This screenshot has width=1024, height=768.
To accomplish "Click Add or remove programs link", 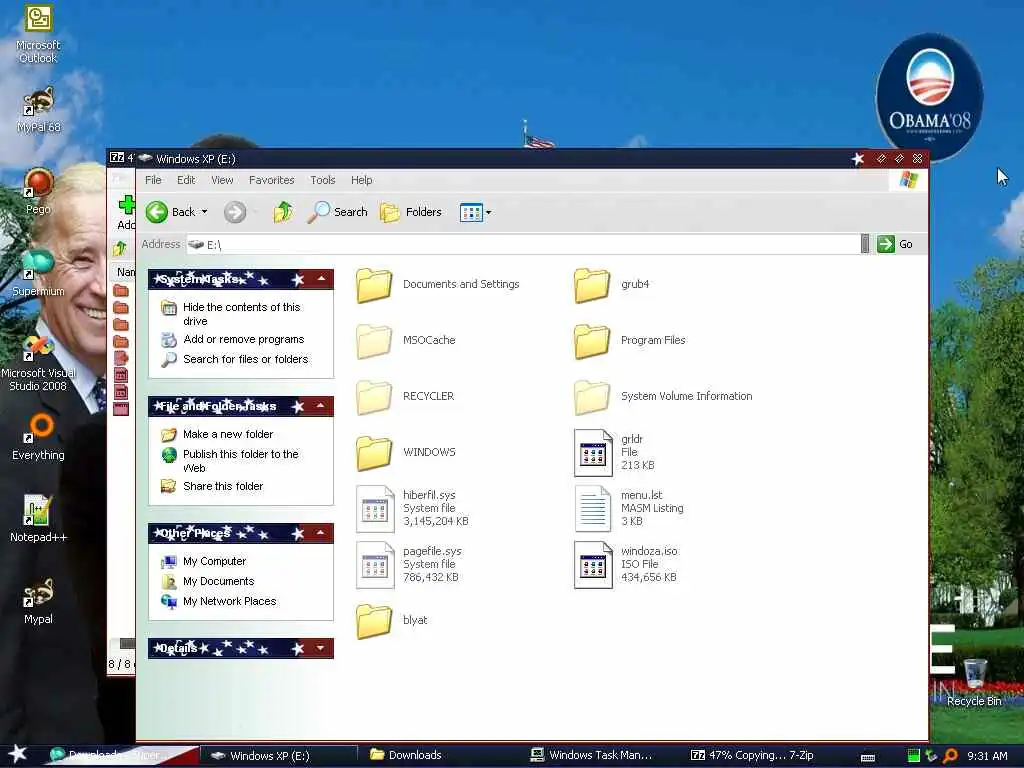I will click(x=244, y=339).
